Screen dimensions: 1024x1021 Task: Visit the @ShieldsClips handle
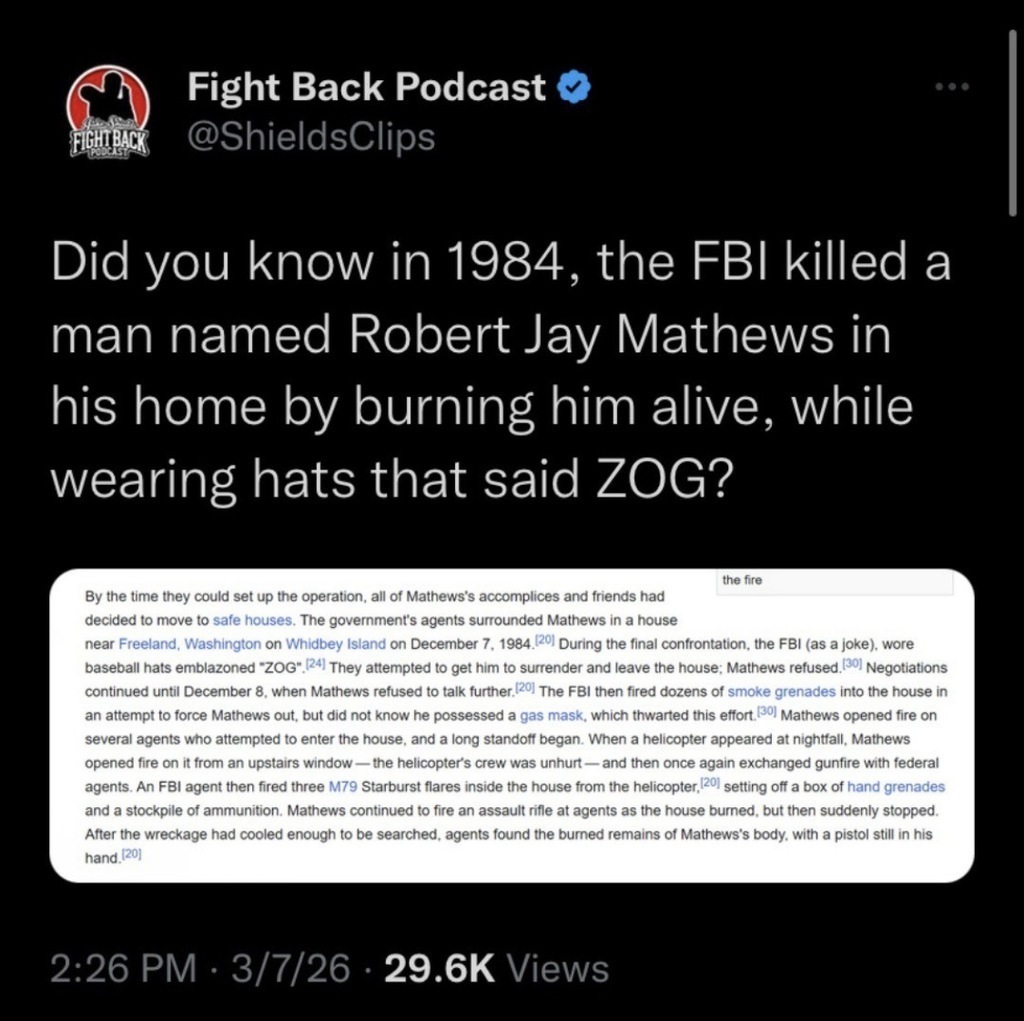click(311, 137)
